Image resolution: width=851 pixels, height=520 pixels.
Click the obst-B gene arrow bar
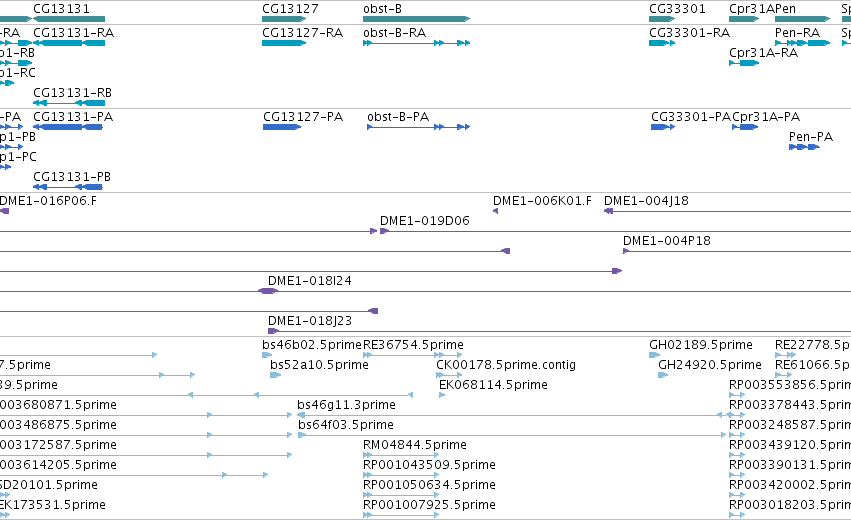point(416,19)
